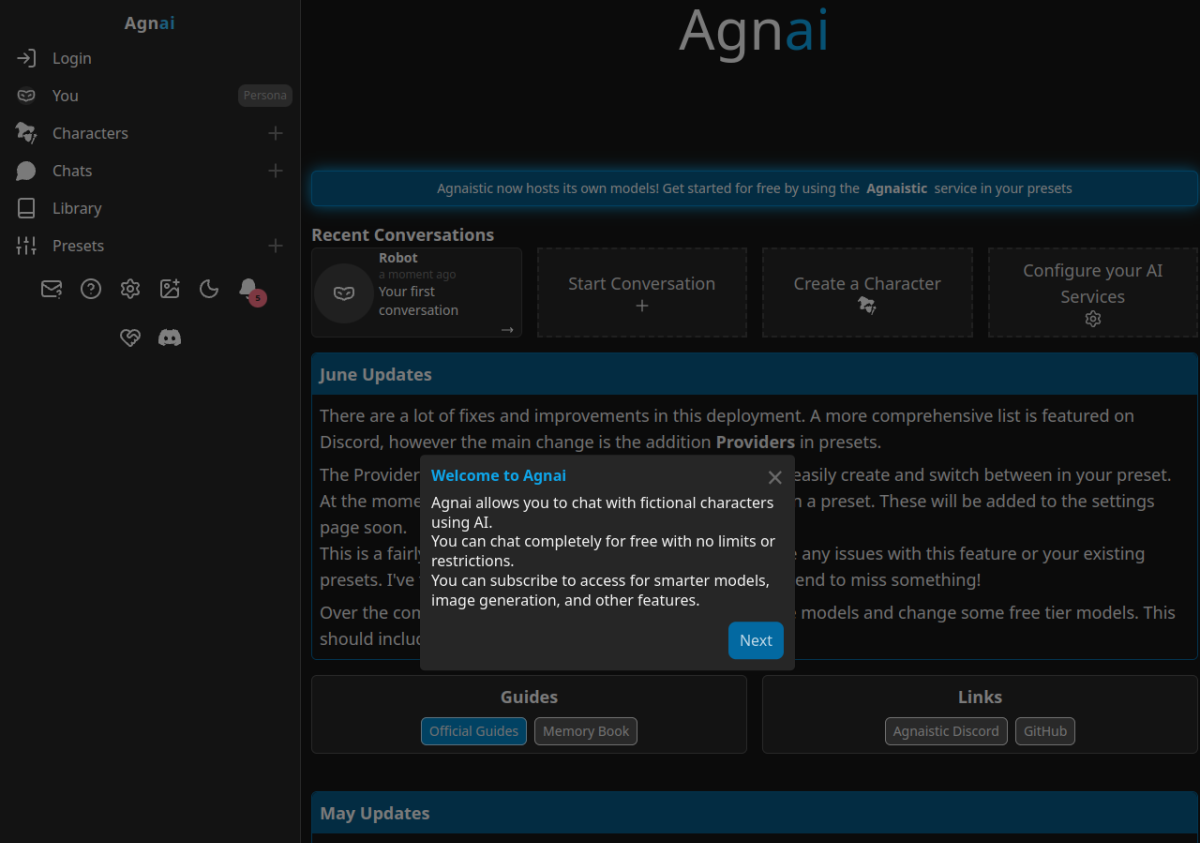The image size is (1200, 843).
Task: Click the Presets sliders icon
Action: click(26, 246)
